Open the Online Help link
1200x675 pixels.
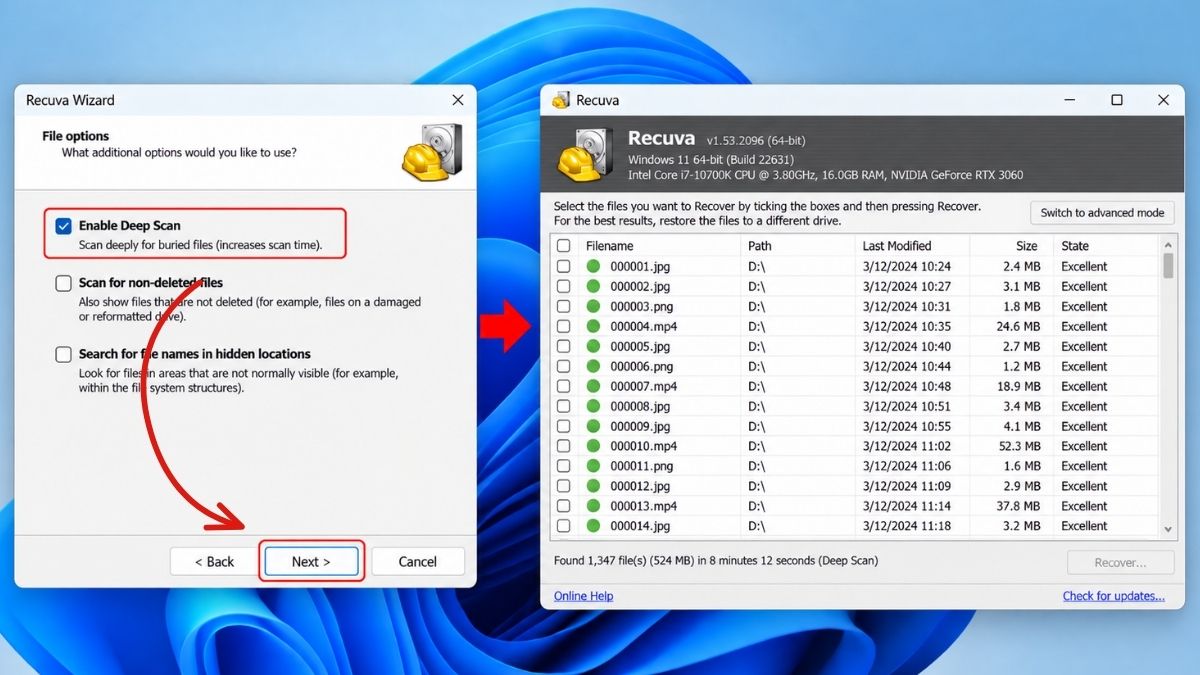tap(583, 596)
